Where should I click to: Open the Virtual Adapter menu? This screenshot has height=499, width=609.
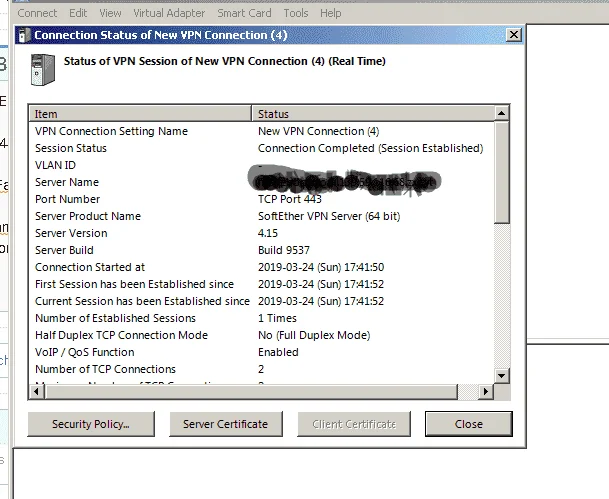pos(169,13)
